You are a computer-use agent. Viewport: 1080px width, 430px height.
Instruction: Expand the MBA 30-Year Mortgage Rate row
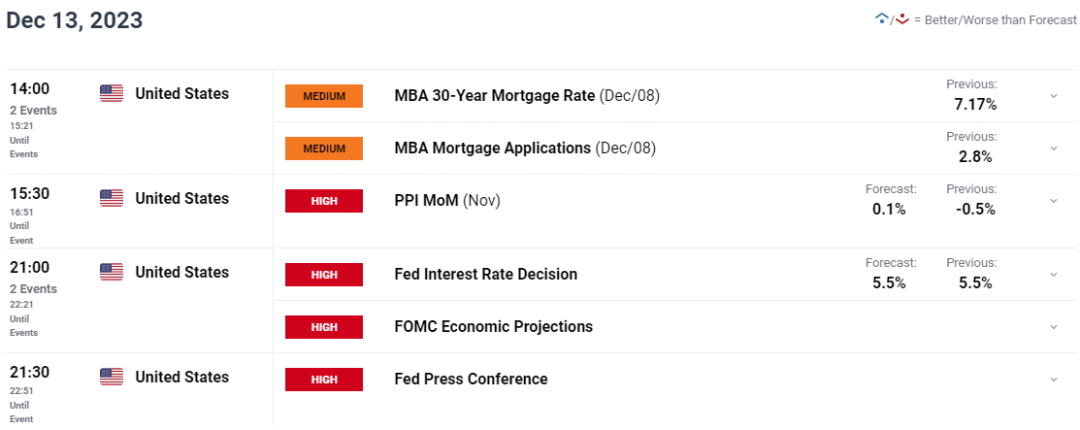(x=1053, y=96)
